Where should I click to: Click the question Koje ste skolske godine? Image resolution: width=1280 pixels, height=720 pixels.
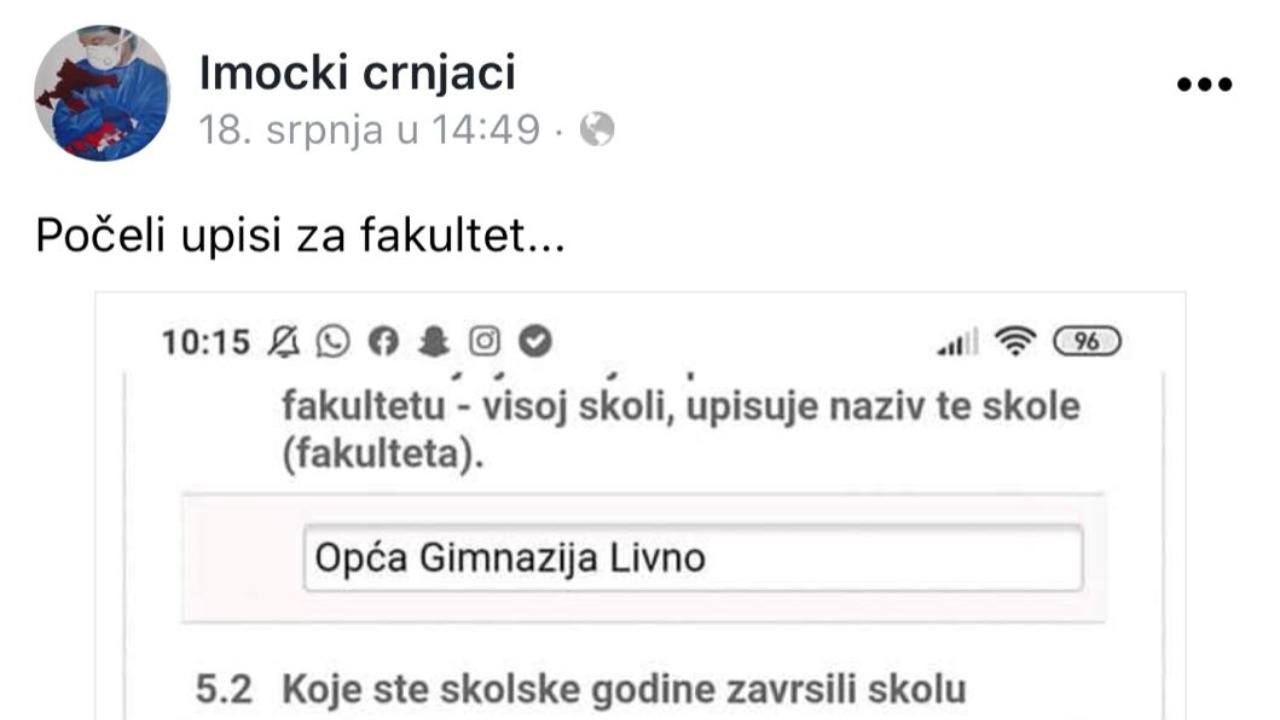(624, 690)
